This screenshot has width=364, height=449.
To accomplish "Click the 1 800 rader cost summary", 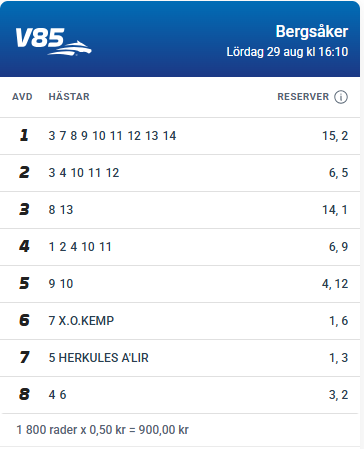I will [103, 430].
